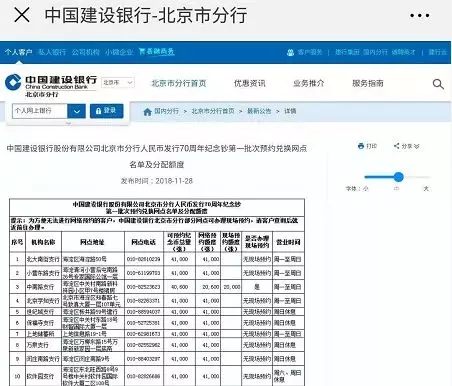The image size is (452, 386).
Task: Click the 序号 column header
Action: tap(17, 242)
